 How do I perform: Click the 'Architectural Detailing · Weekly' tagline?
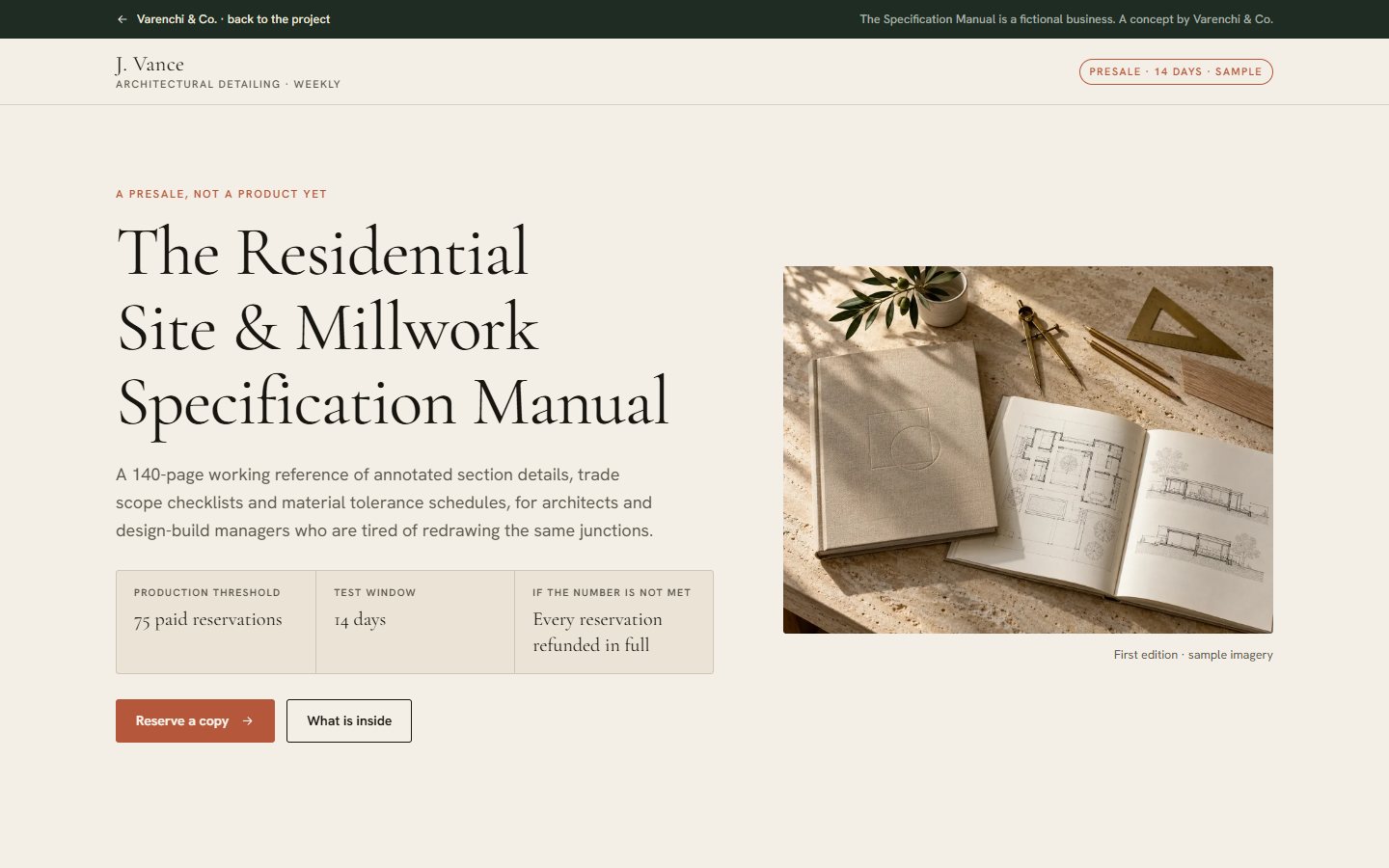coord(228,85)
